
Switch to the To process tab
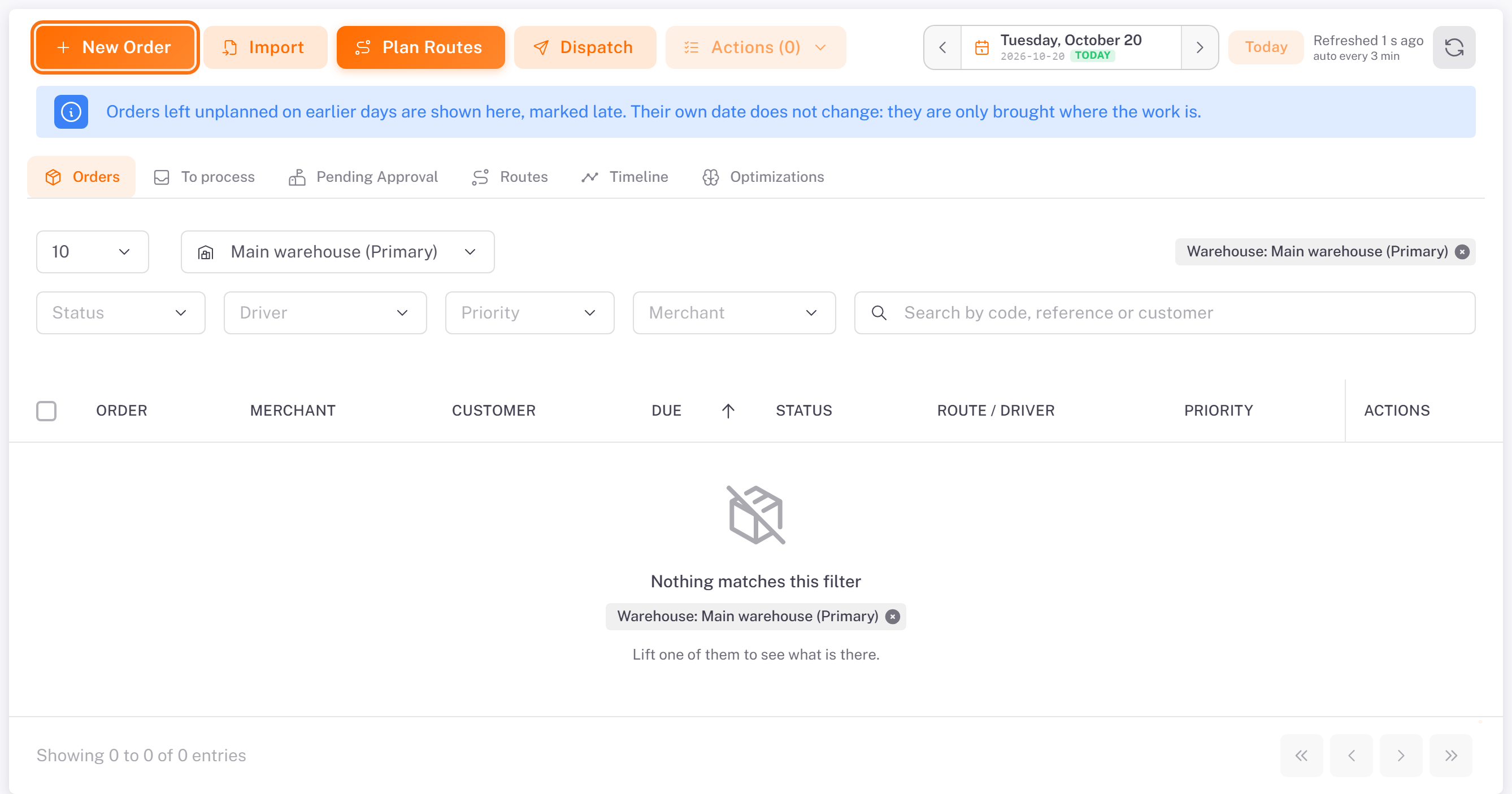pos(203,177)
